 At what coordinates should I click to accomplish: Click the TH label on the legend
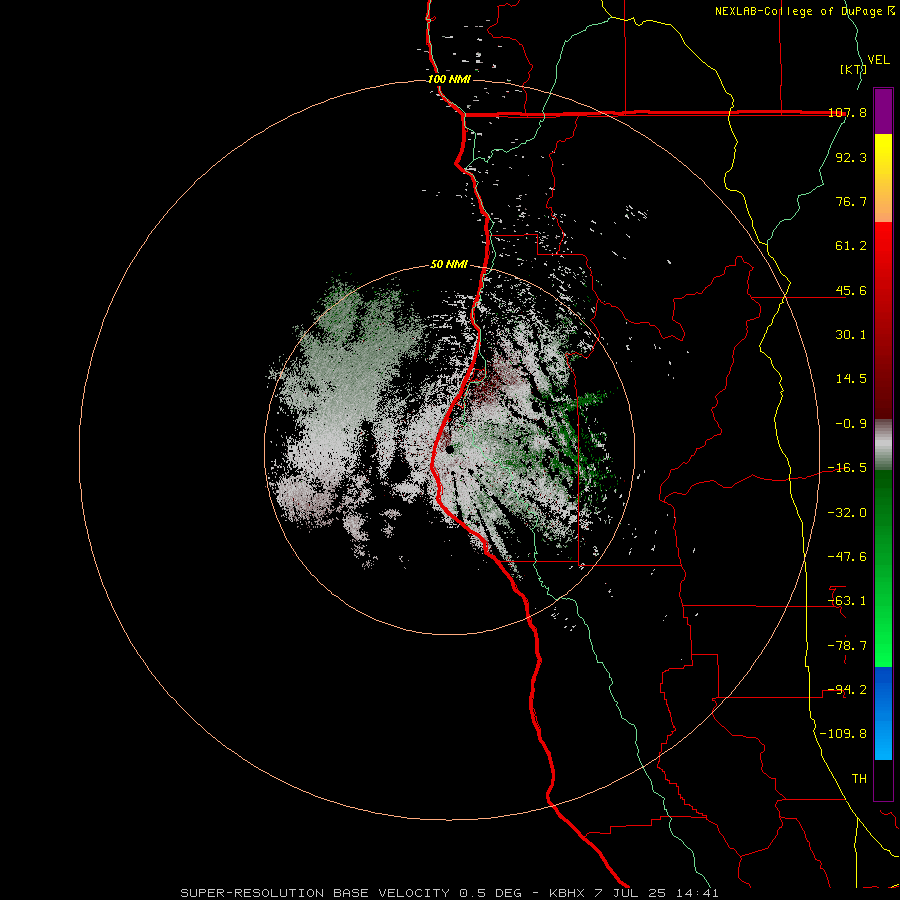pos(859,779)
